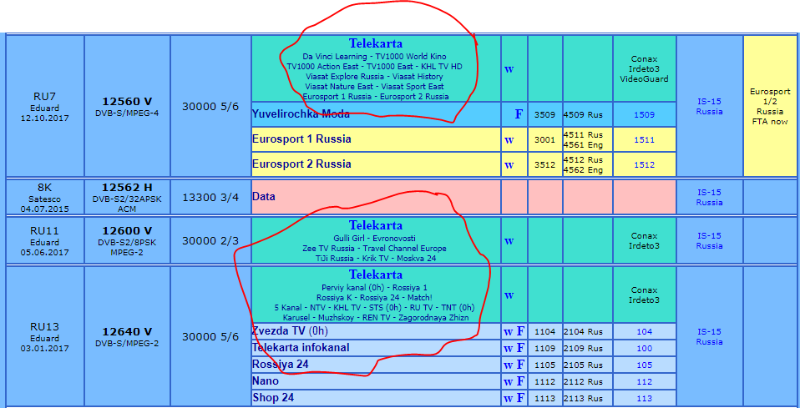Click the RU11 transponder label
This screenshot has width=800, height=408.
[x=45, y=232]
